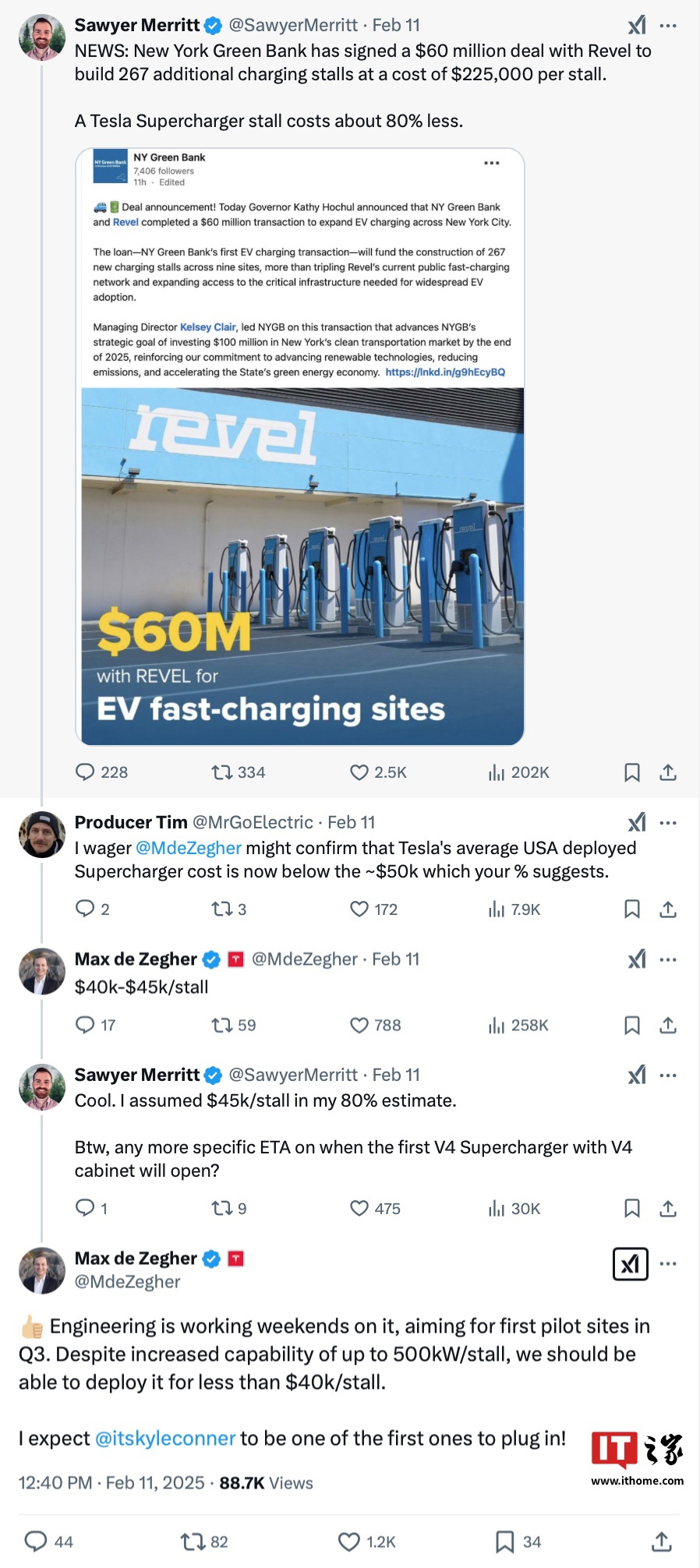Image resolution: width=700 pixels, height=1568 pixels.
Task: Open the embedded Revel $60M charging image
Action: (x=302, y=566)
